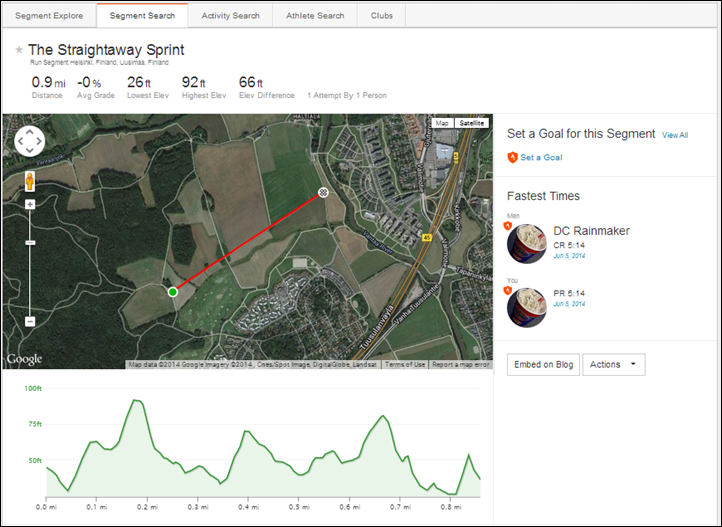This screenshot has height=527, width=722.
Task: Star The Straightaway Sprint segment
Action: (19, 50)
